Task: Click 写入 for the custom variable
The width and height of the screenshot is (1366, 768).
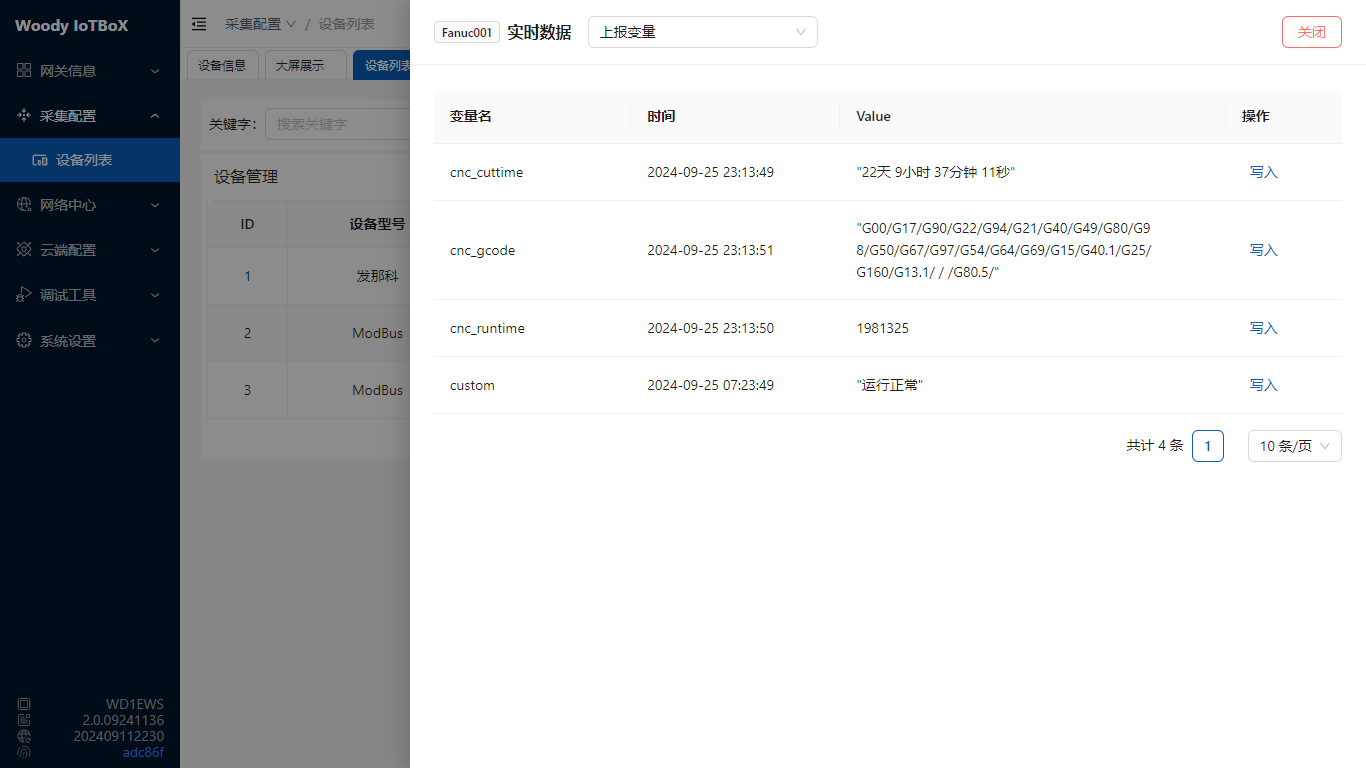Action: 1263,385
